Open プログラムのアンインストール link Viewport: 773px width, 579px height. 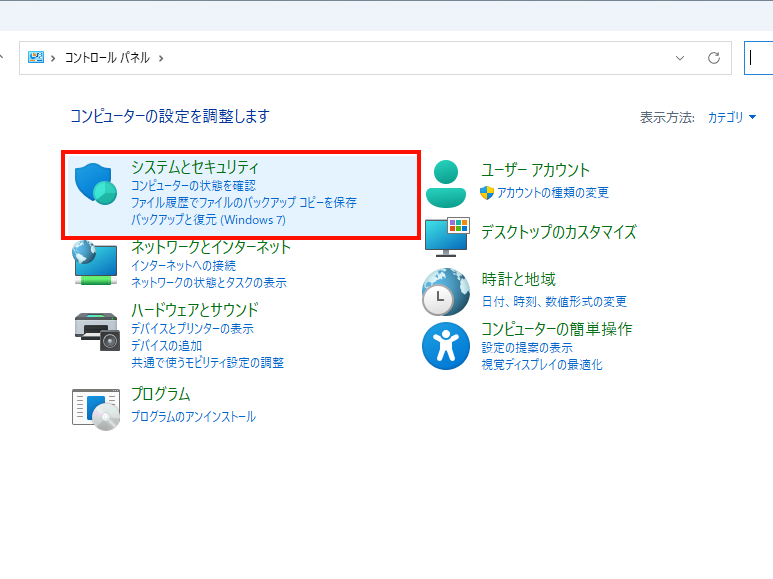pyautogui.click(x=193, y=417)
